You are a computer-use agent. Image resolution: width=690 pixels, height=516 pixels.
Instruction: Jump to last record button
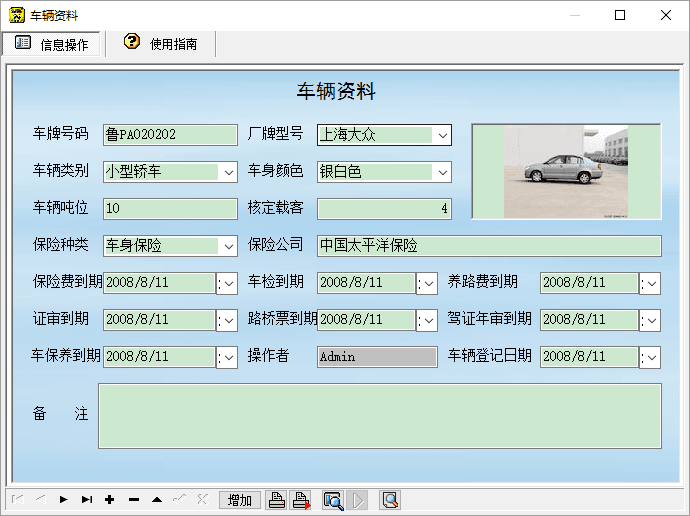click(87, 499)
